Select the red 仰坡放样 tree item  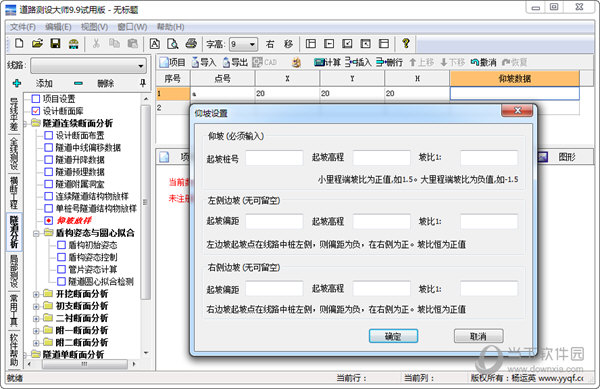(x=74, y=221)
